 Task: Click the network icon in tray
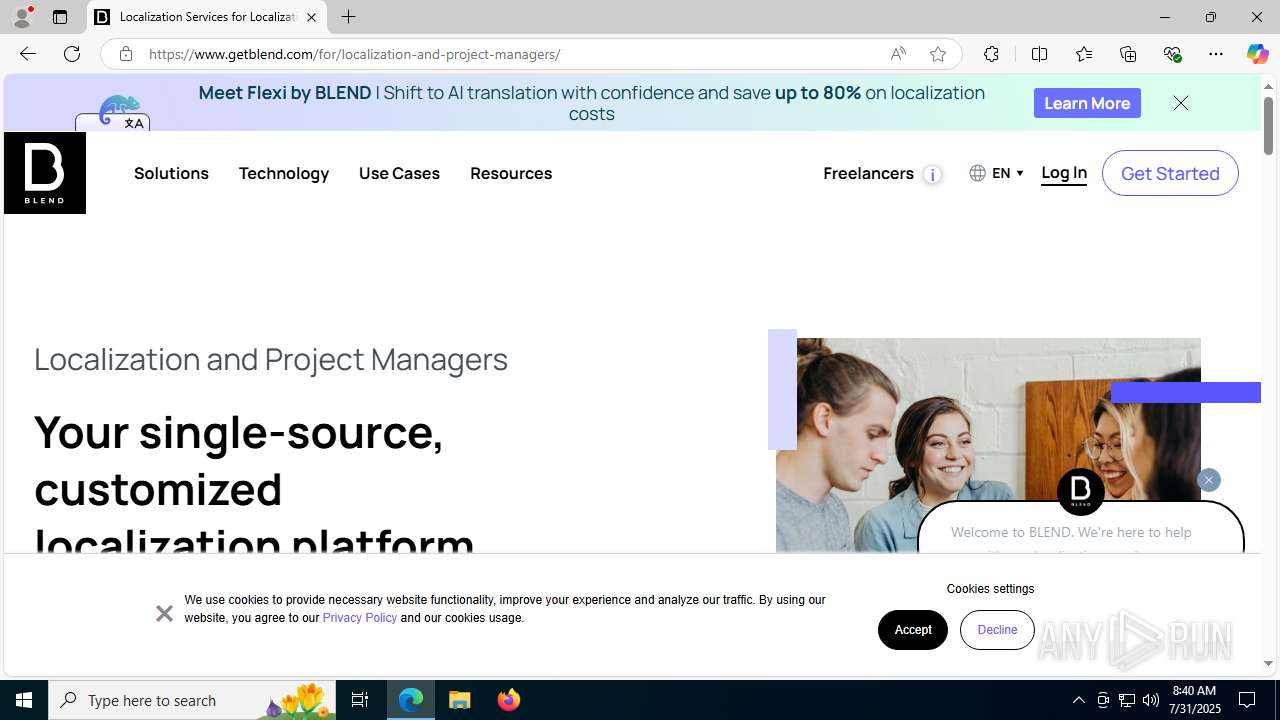[x=1127, y=700]
